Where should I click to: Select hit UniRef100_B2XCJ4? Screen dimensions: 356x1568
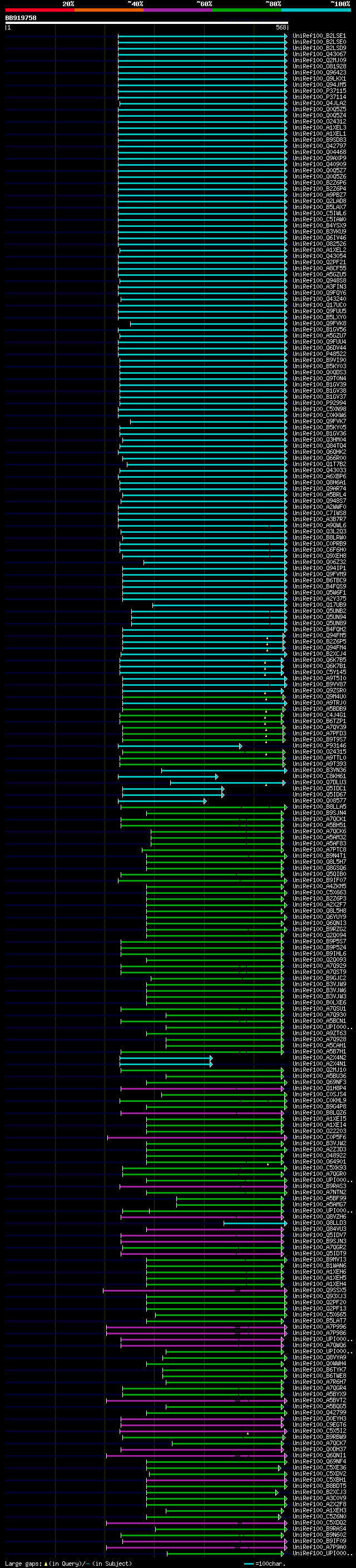[x=319, y=654]
